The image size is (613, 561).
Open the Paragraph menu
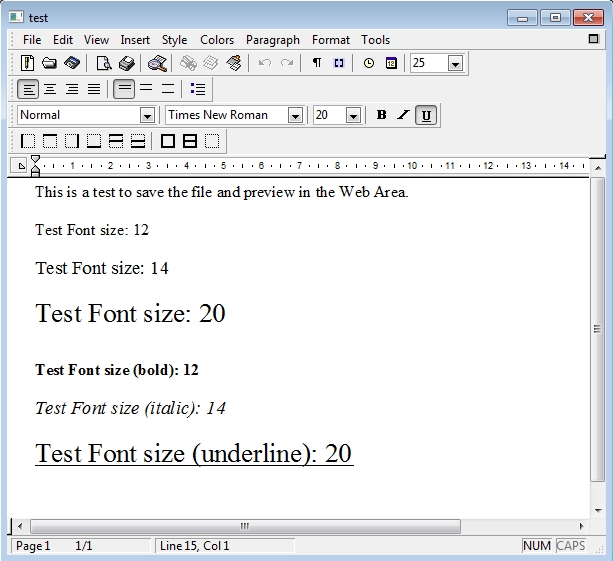(x=272, y=40)
